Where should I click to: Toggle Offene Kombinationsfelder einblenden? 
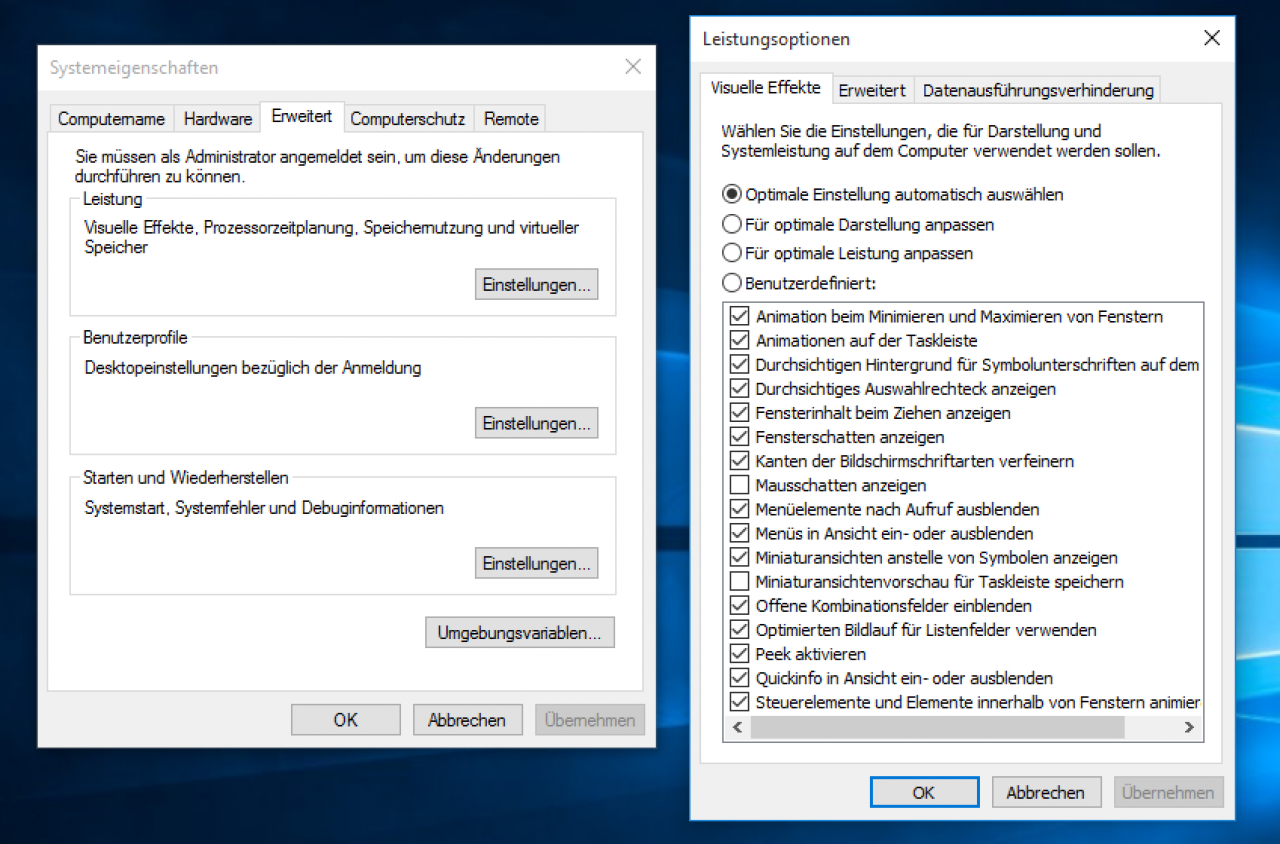[x=740, y=605]
